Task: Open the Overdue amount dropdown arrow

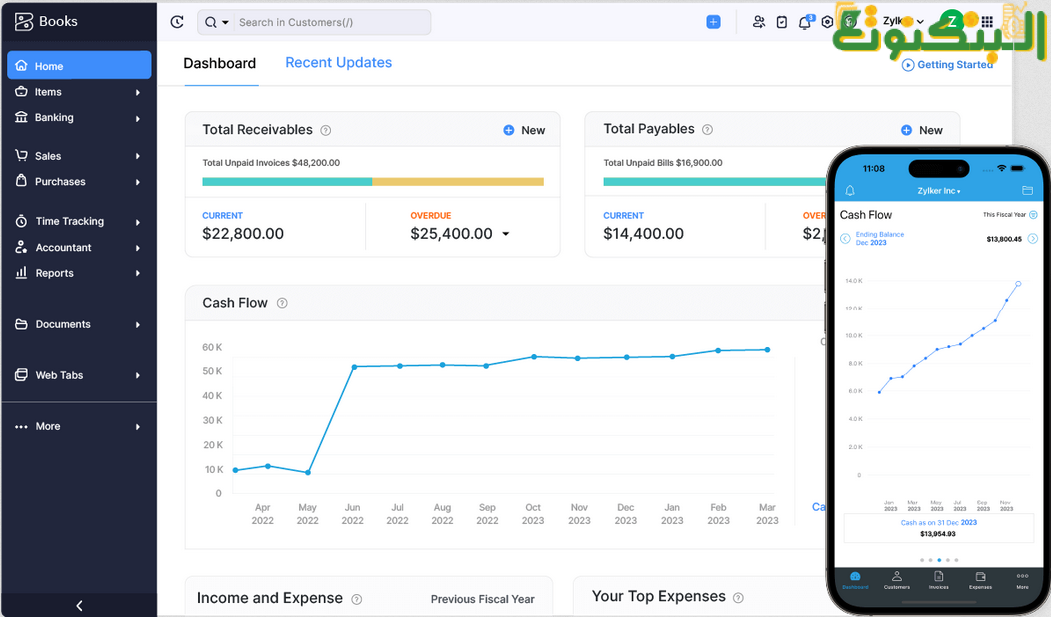Action: (x=506, y=234)
